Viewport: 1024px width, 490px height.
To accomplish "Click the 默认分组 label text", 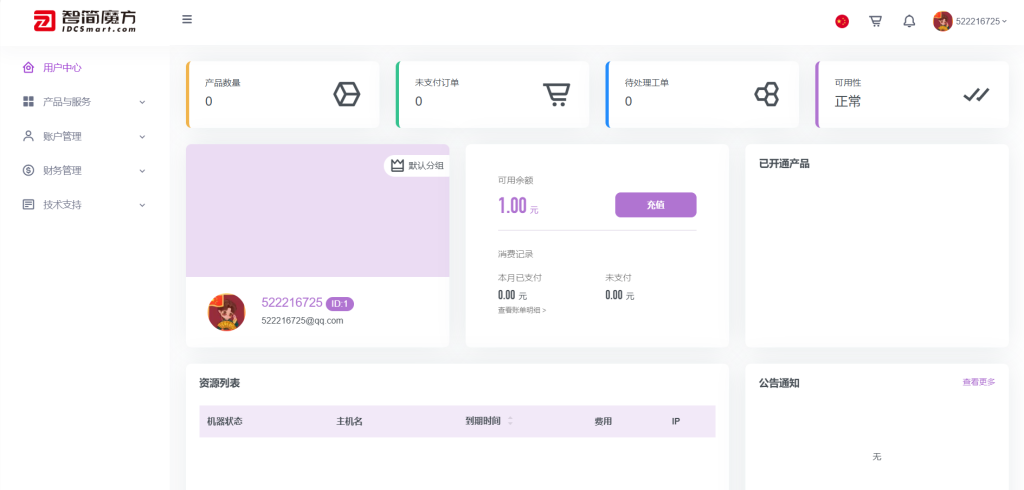I will [426, 166].
